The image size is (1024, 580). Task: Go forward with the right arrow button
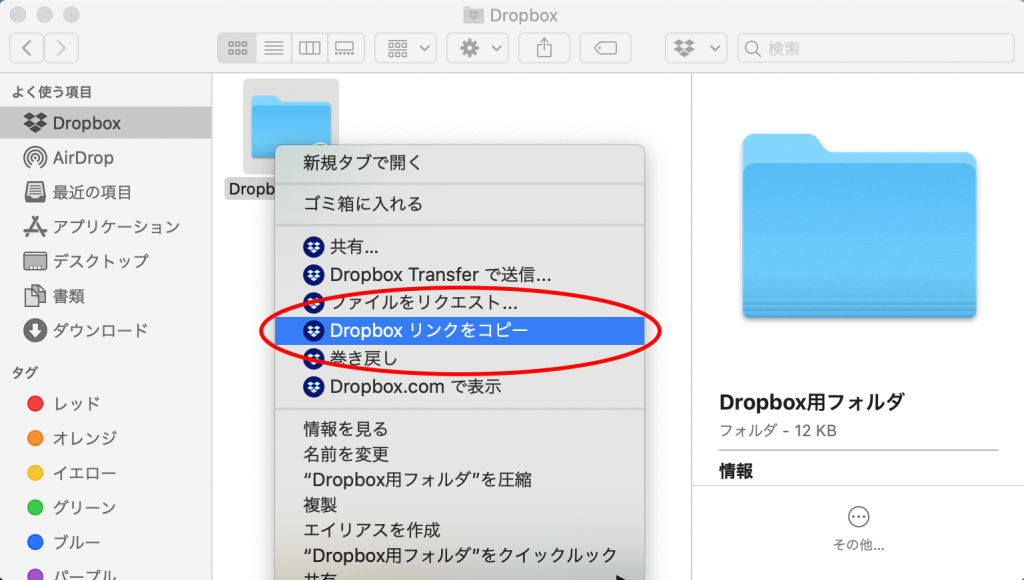(61, 48)
